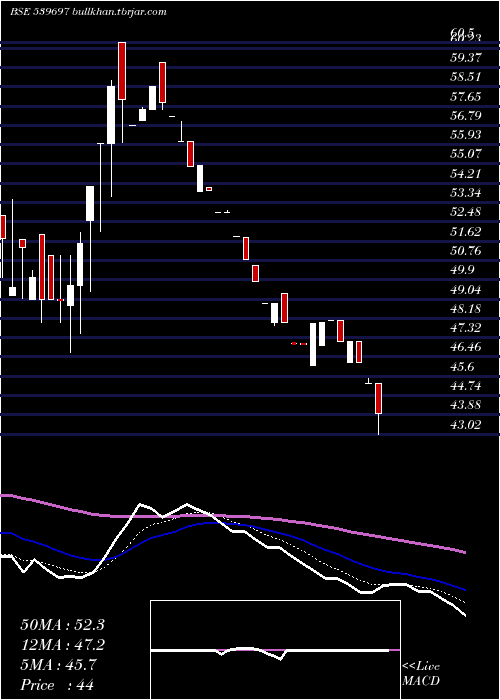
Task: Click the 55.07 price axis label
Action: (465, 154)
